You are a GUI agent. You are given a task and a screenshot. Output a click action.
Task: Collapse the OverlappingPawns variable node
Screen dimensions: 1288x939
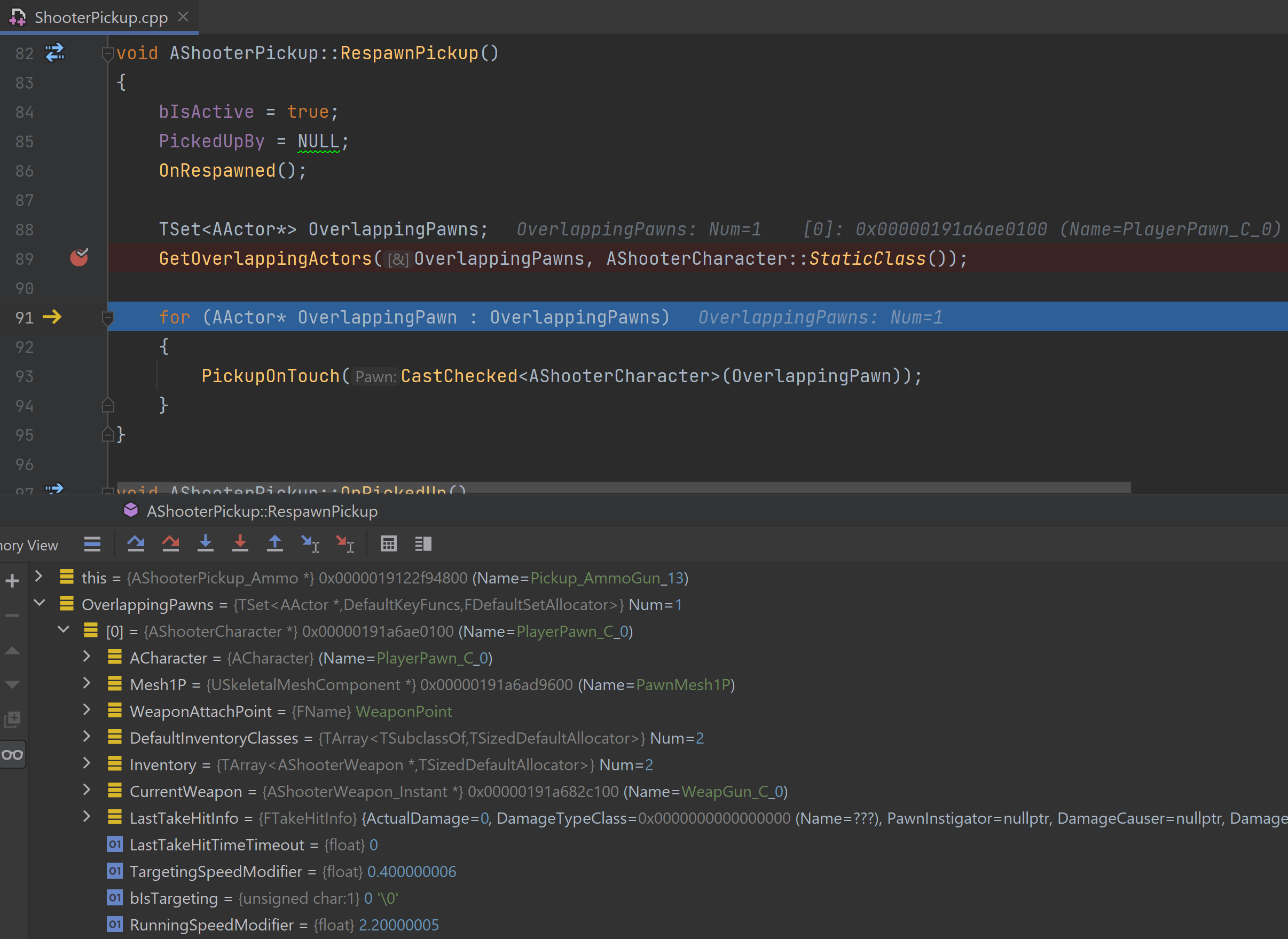click(39, 603)
